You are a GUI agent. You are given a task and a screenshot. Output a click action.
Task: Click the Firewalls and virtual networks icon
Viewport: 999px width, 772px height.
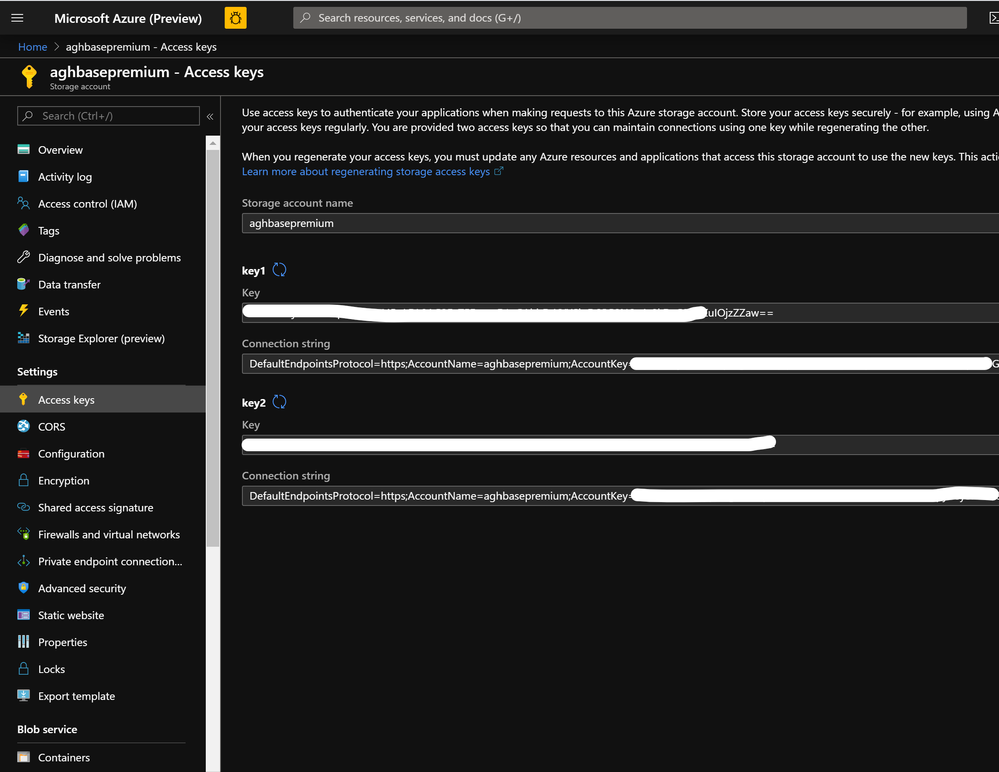coord(24,534)
